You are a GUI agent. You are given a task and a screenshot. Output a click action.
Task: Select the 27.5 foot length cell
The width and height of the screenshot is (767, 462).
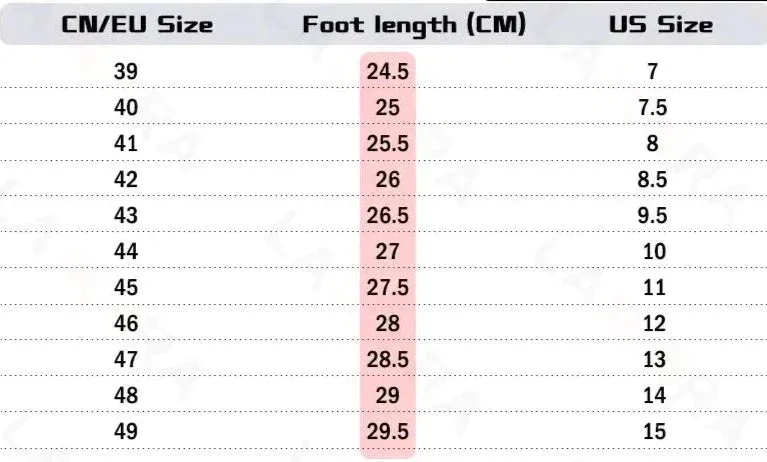387,288
